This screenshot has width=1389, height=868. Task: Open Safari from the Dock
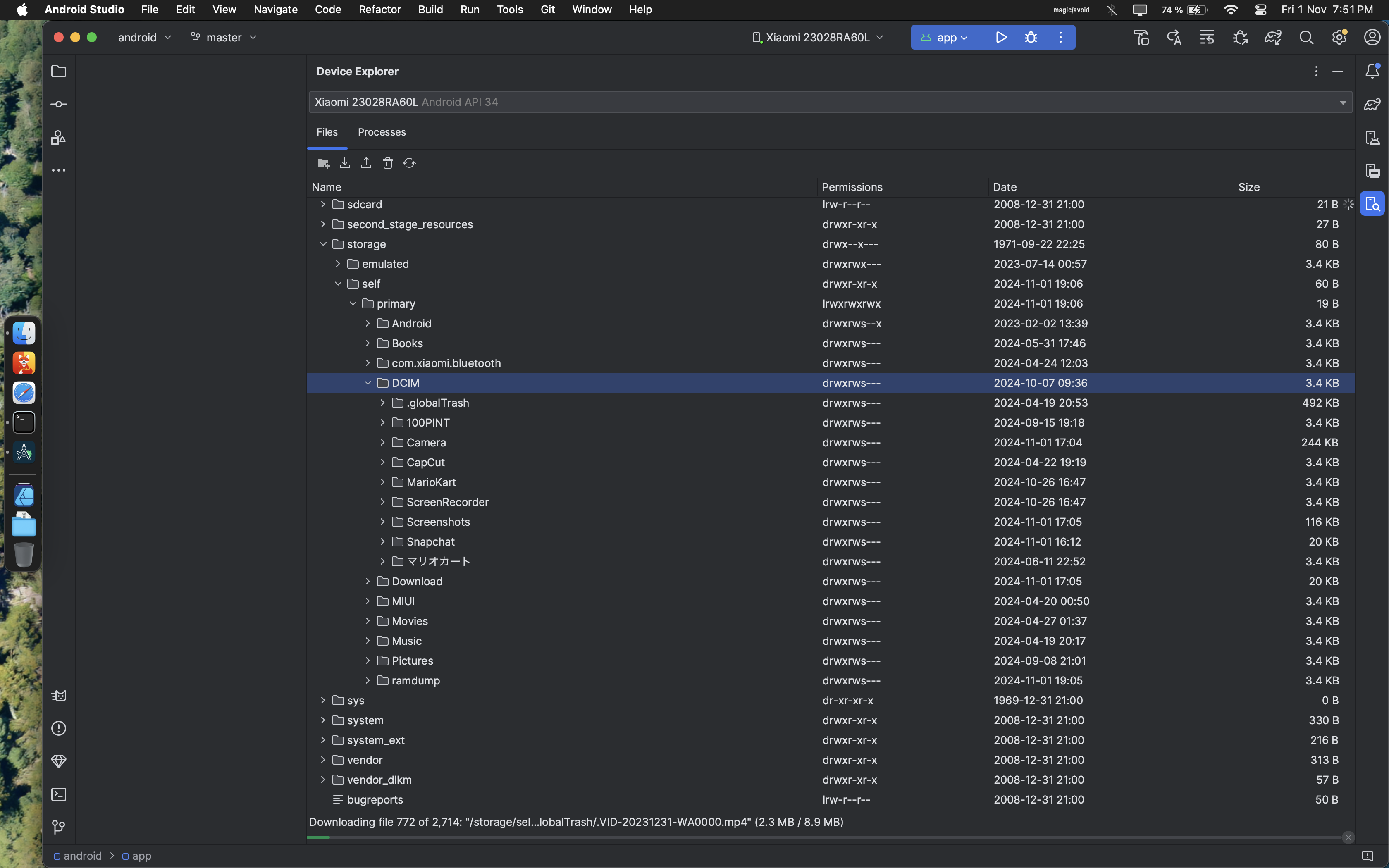click(x=24, y=393)
